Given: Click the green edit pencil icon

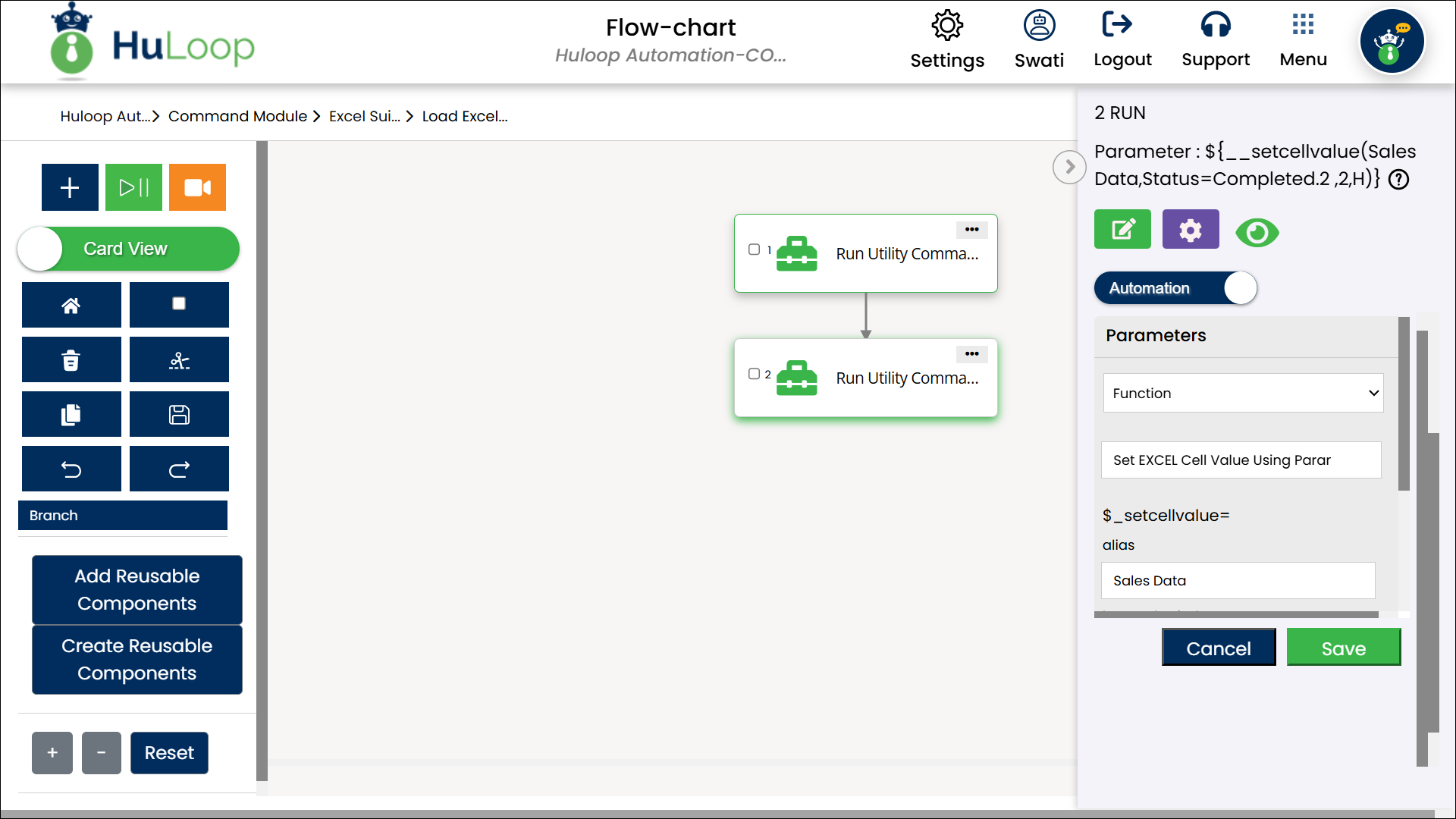Looking at the screenshot, I should coord(1122,230).
